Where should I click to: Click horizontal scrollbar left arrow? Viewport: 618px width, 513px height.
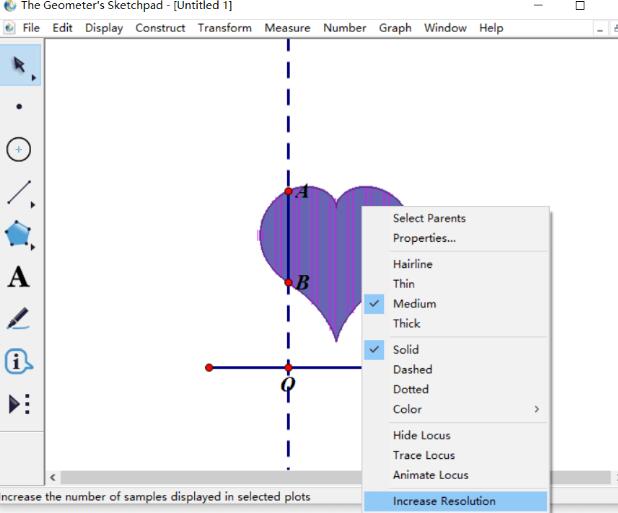pos(53,478)
